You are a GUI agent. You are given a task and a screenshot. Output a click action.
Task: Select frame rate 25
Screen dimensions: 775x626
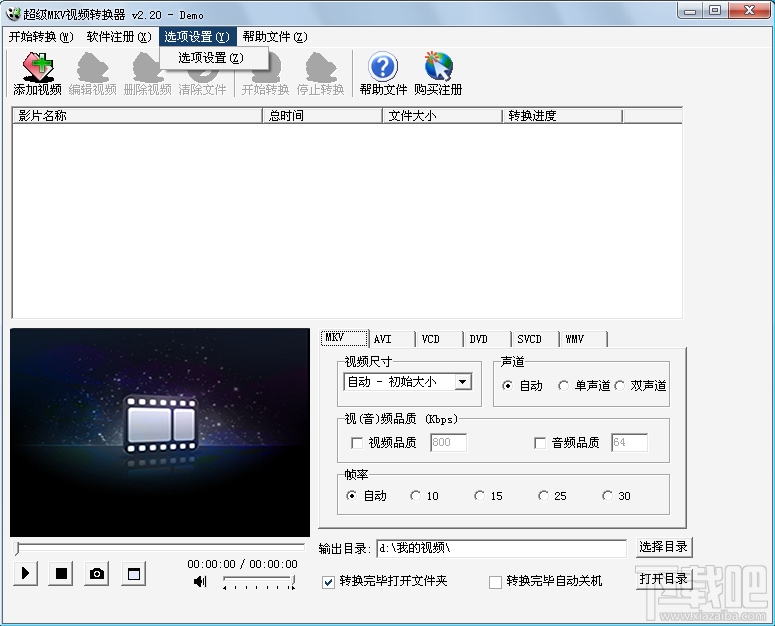pyautogui.click(x=543, y=496)
